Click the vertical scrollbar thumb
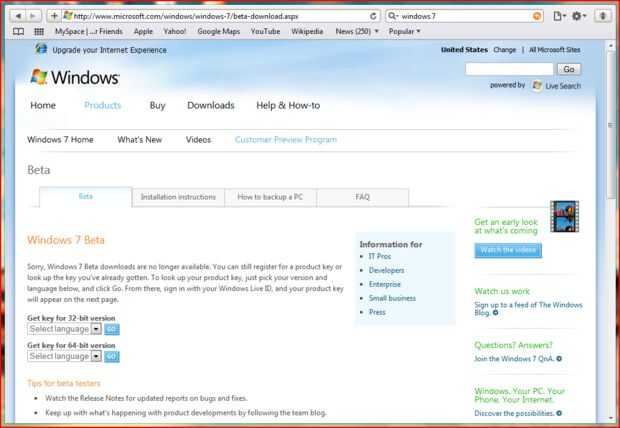Viewport: 620px width, 428px height. pos(611,125)
